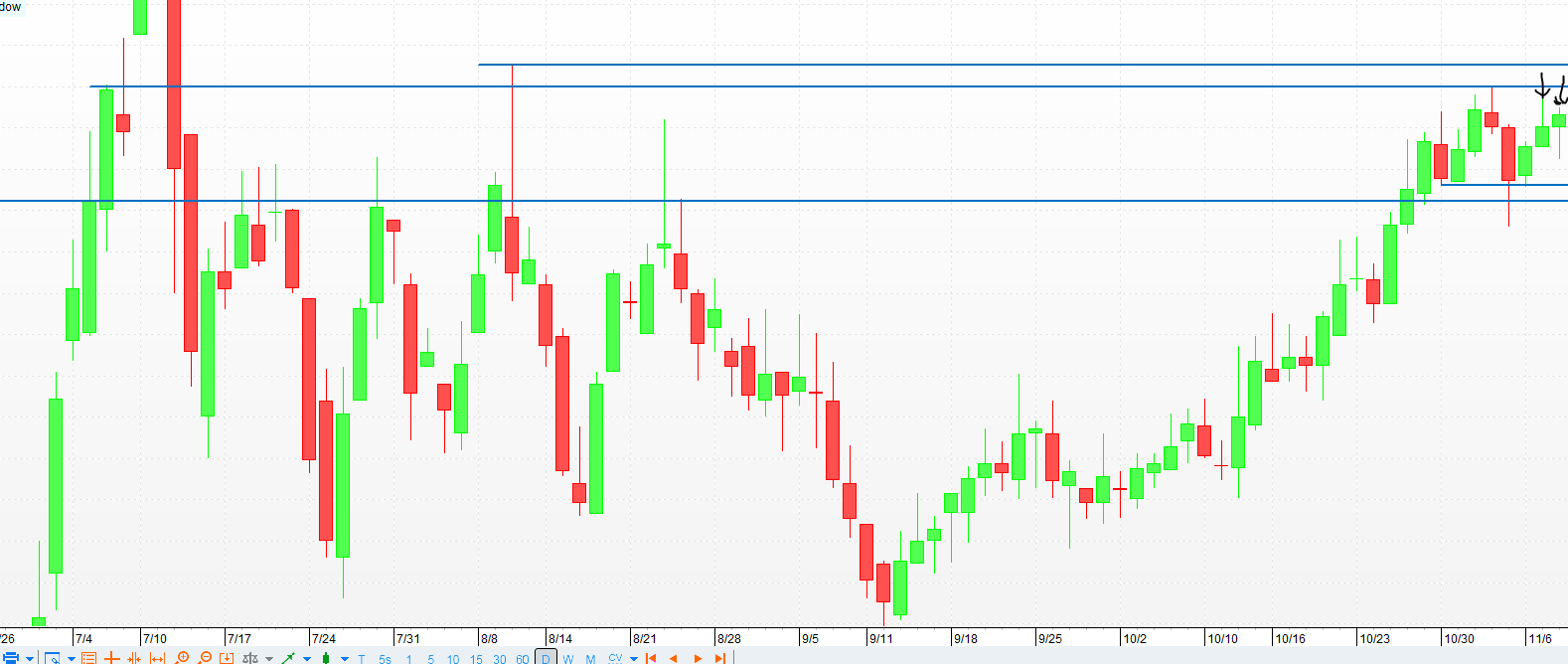Click the 7/24 date label on time axis
This screenshot has width=1568, height=664.
[323, 638]
